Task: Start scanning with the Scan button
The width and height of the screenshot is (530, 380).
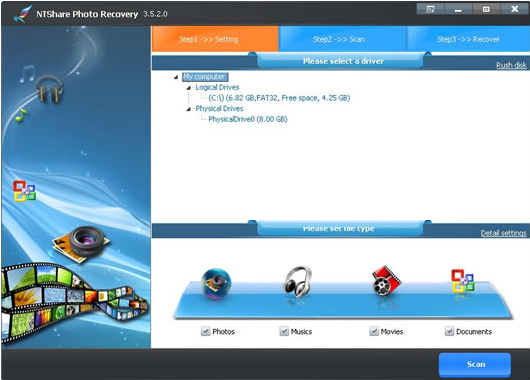Action: click(x=475, y=364)
